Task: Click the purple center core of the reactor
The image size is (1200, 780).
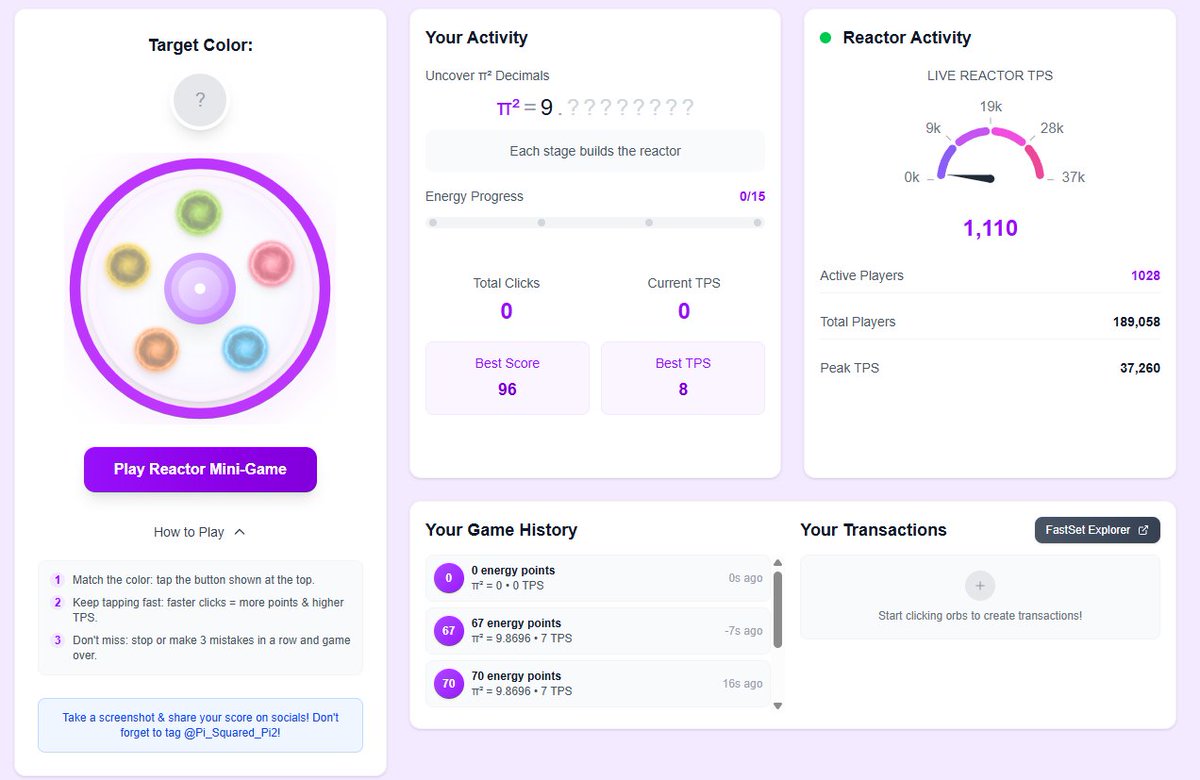Action: (200, 288)
